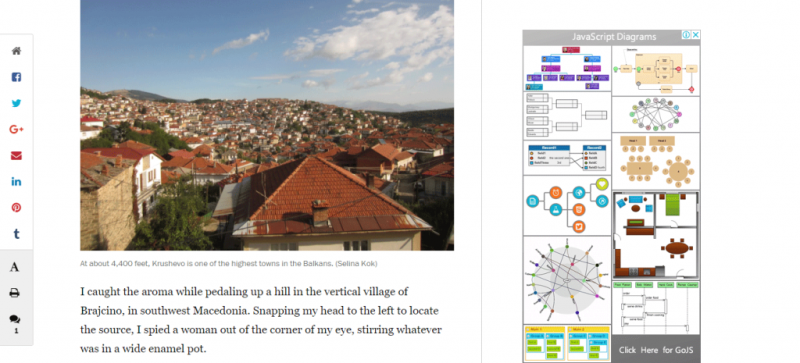This screenshot has width=800, height=363.
Task: Click the floor plan diagram thumbnail
Action: pyautogui.click(x=656, y=235)
